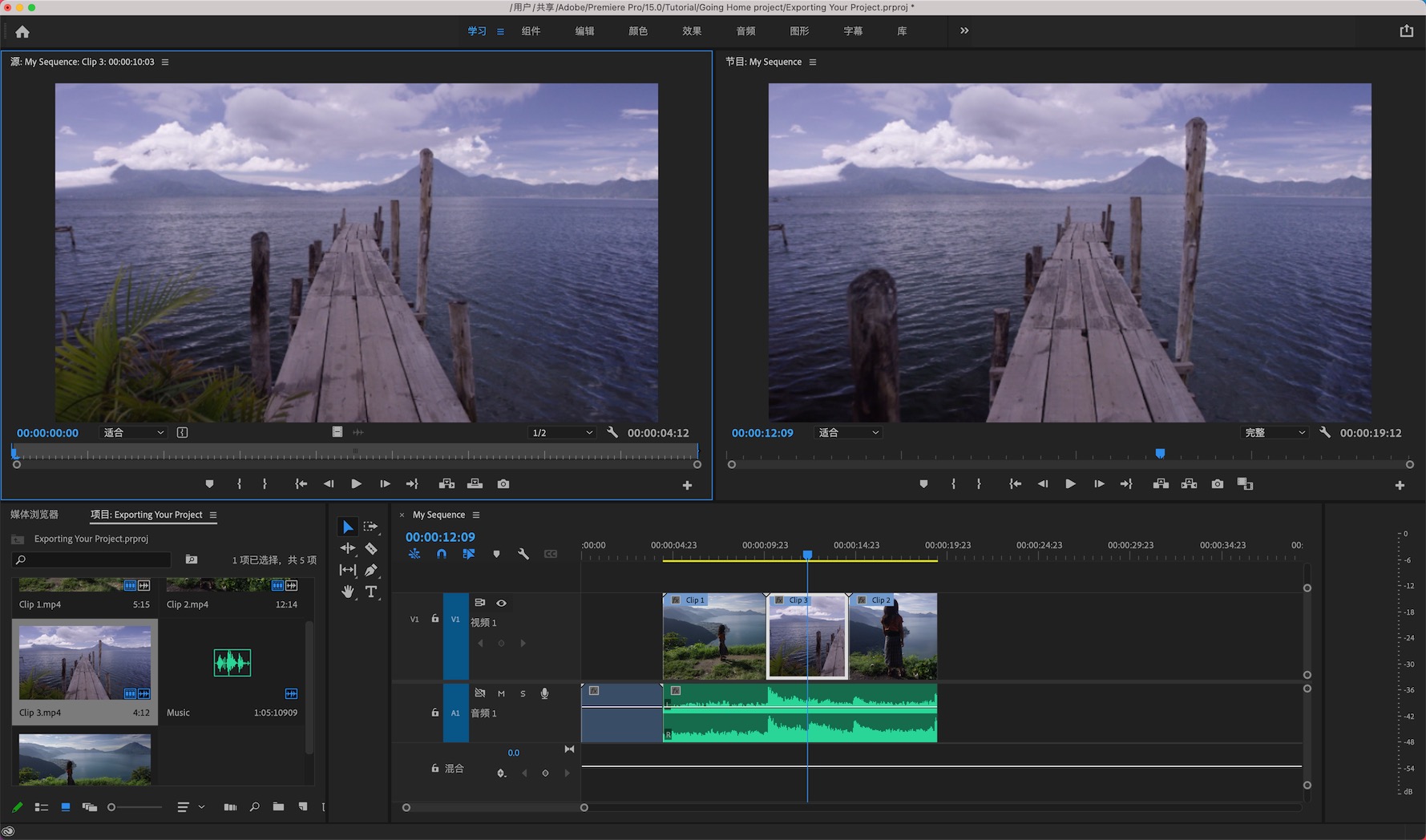Play in the Source monitor
Screen dimensions: 1426x840
(357, 484)
